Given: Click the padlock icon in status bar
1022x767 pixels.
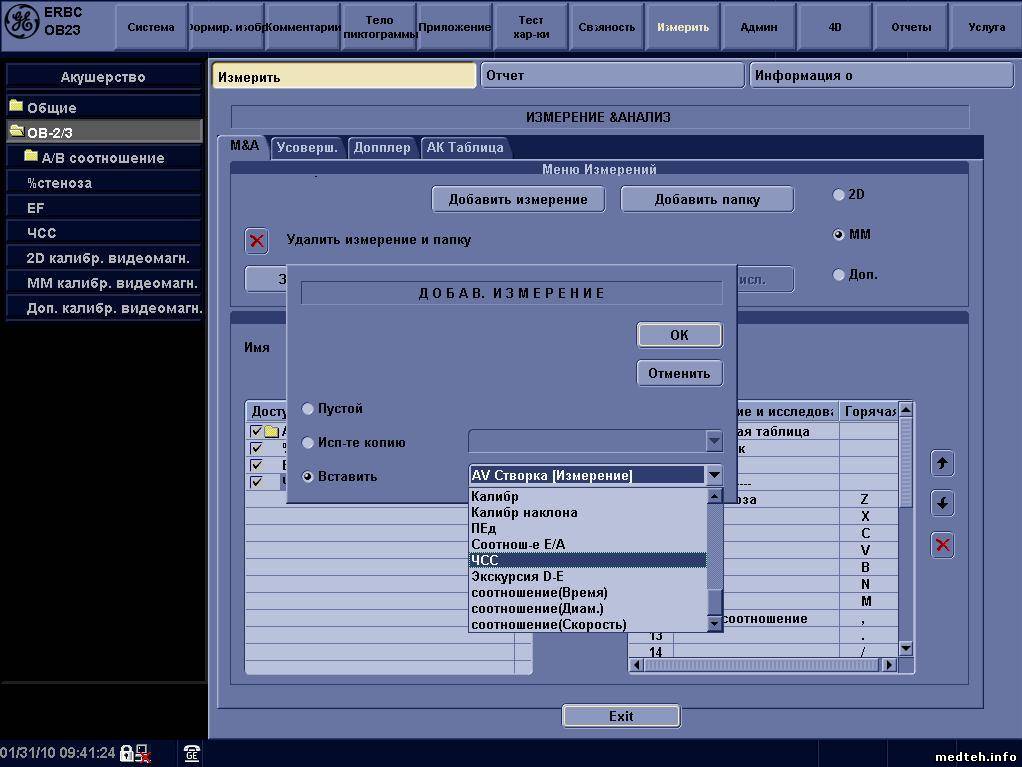Looking at the screenshot, I should (x=127, y=753).
